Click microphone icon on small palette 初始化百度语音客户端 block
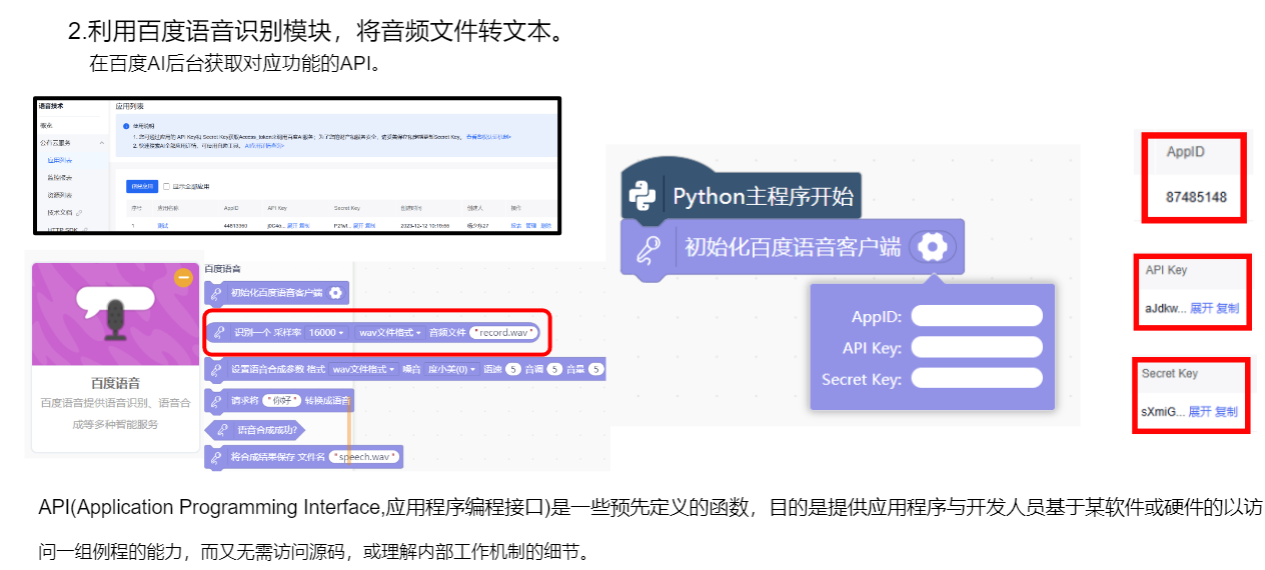The height and width of the screenshot is (570, 1265). (216, 293)
